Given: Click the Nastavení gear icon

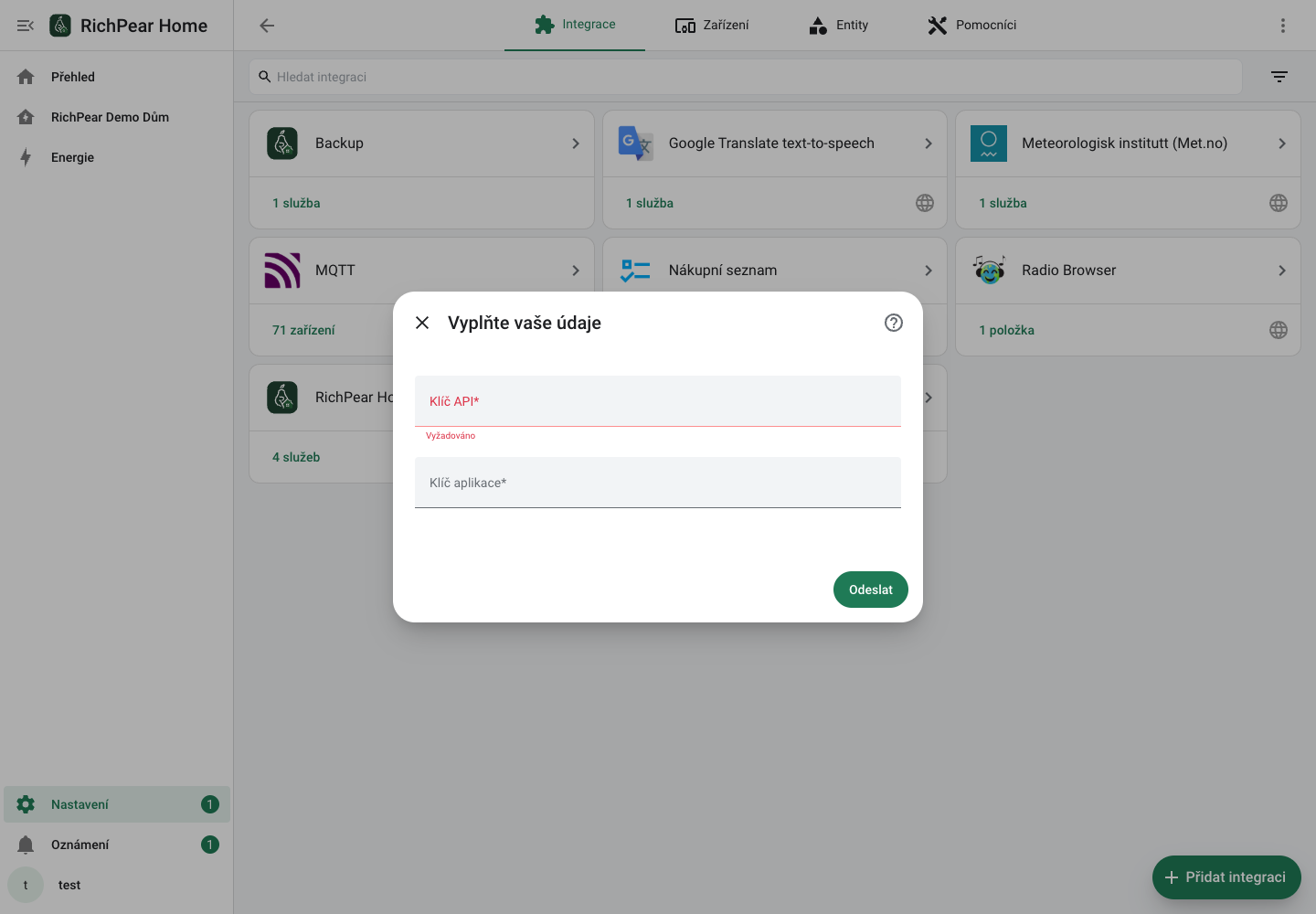Looking at the screenshot, I should [x=26, y=804].
